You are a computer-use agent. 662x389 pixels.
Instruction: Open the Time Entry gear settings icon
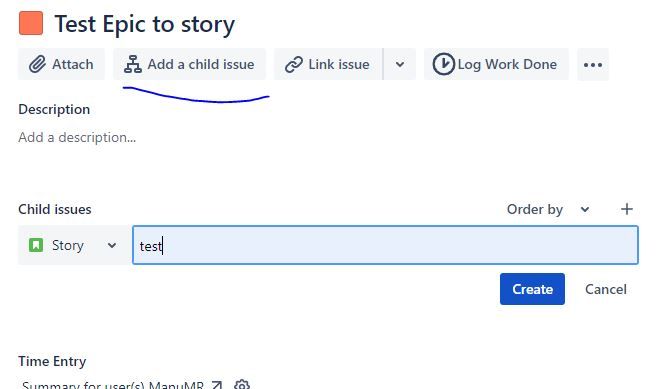(x=242, y=384)
